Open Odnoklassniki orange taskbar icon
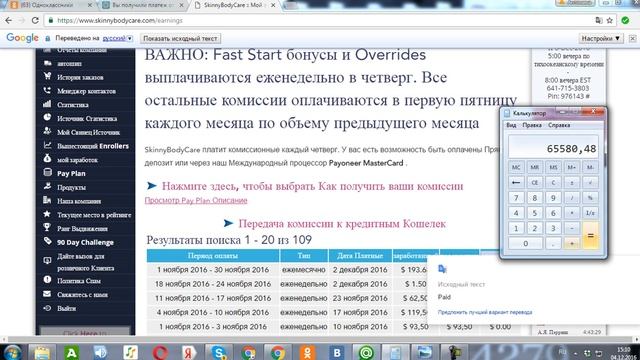Image resolution: width=640 pixels, height=360 pixels. (x=307, y=352)
